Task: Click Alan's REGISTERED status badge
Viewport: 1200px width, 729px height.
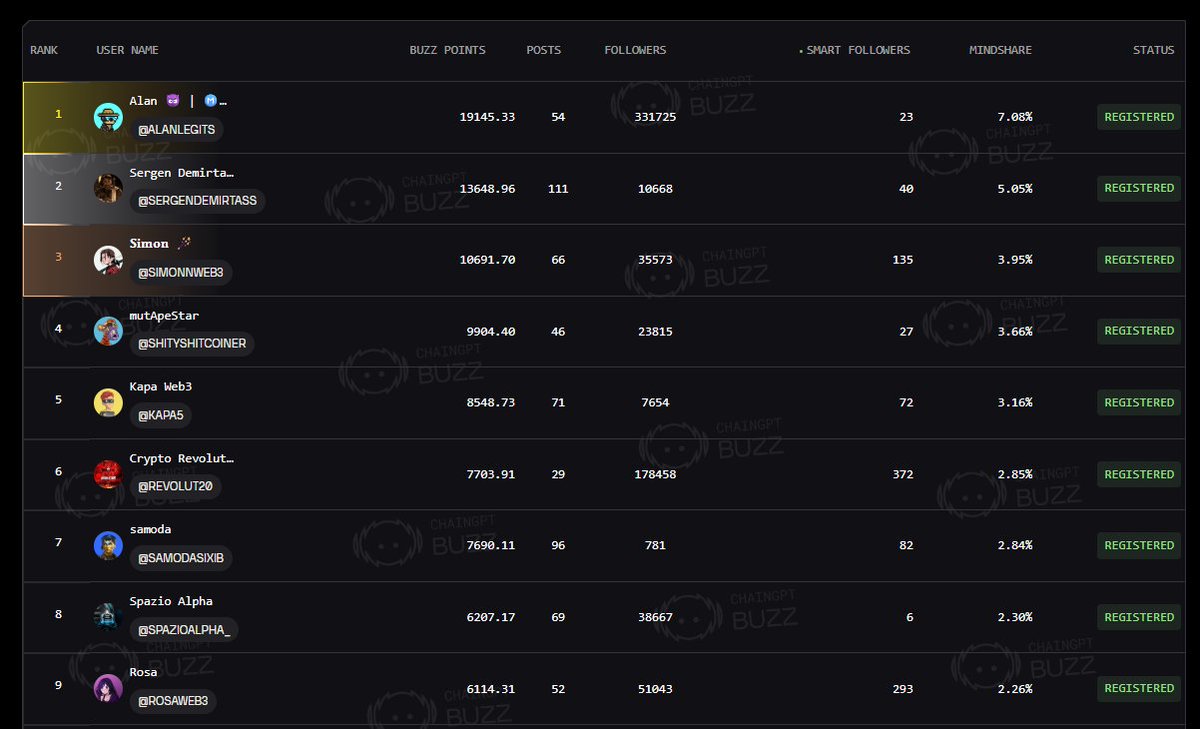Action: click(1139, 117)
